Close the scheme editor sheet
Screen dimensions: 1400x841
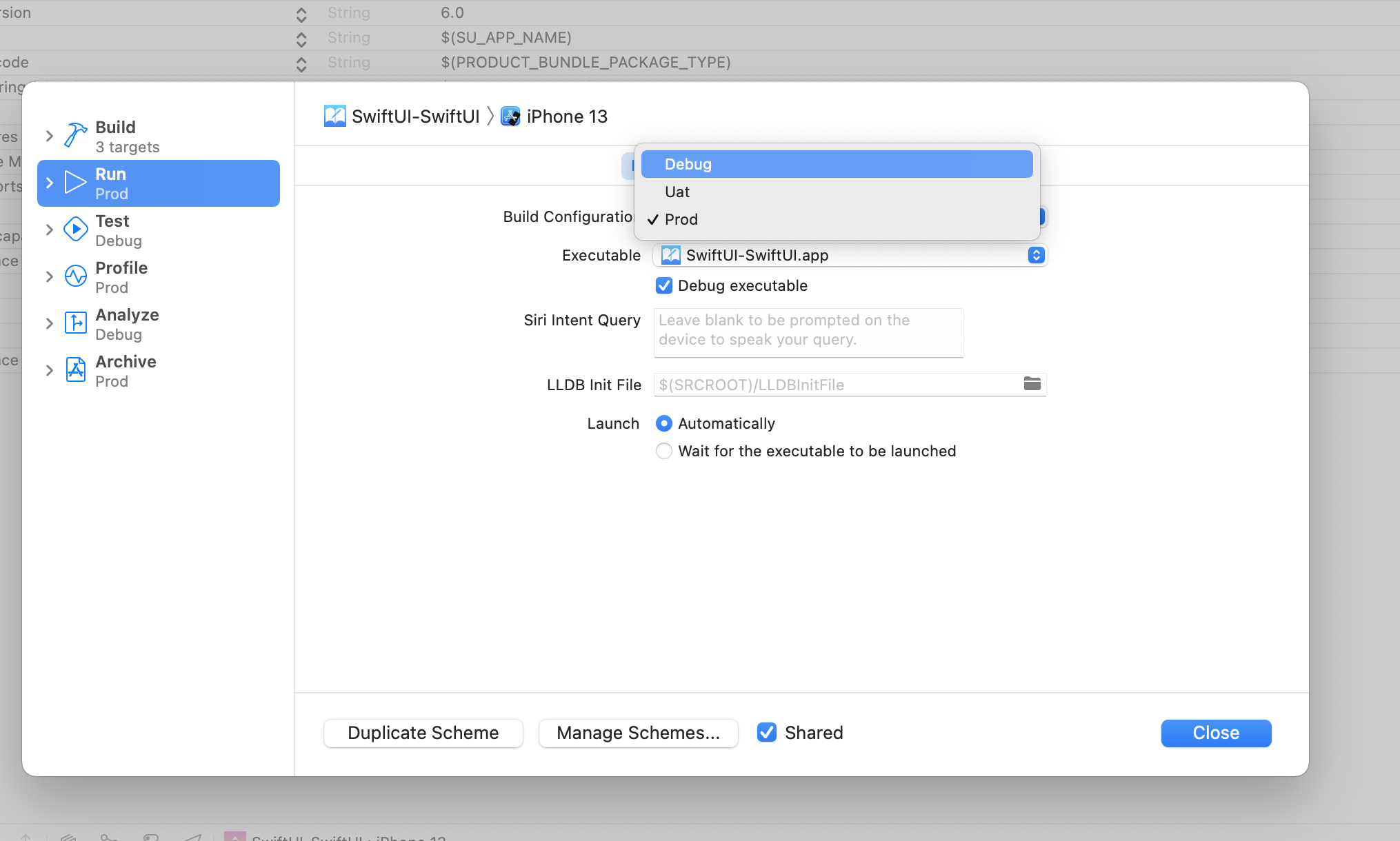pyautogui.click(x=1216, y=733)
